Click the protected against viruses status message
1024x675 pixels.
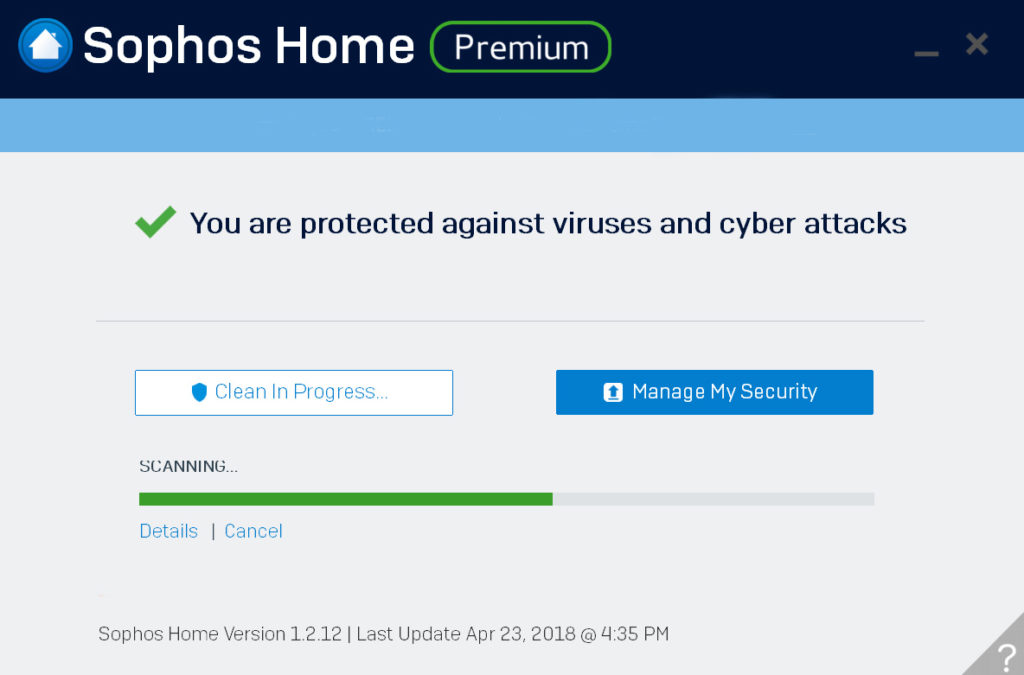[548, 223]
